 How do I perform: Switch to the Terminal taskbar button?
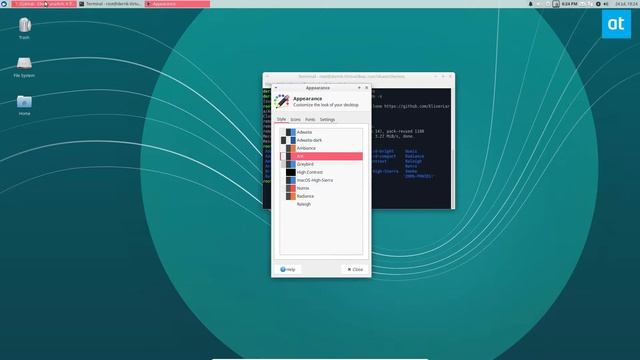pyautogui.click(x=110, y=4)
